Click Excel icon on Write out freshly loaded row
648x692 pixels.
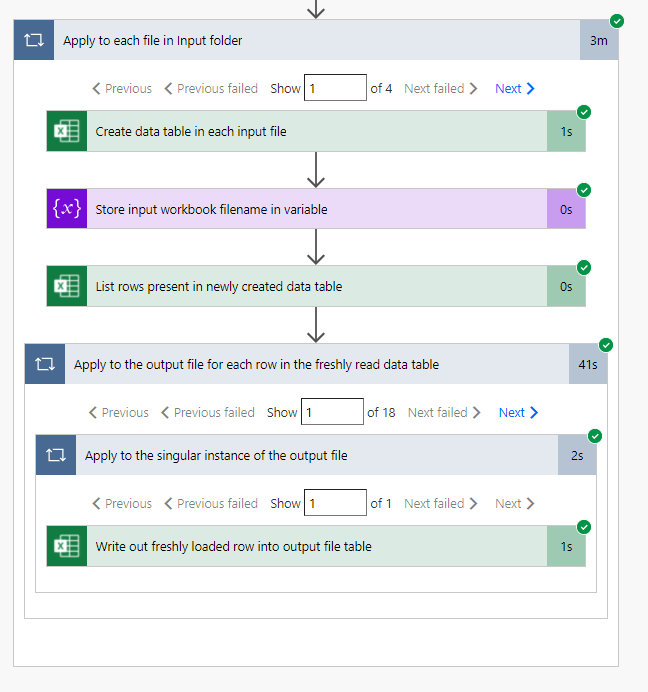click(x=66, y=546)
